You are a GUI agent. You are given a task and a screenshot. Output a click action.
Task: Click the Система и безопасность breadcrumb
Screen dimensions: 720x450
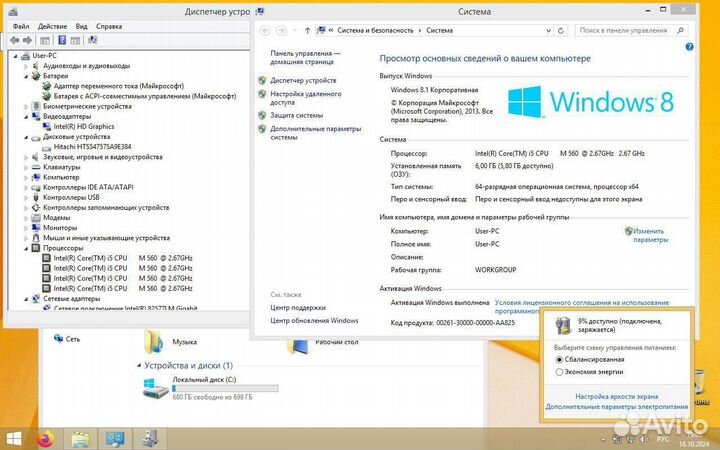pyautogui.click(x=375, y=30)
